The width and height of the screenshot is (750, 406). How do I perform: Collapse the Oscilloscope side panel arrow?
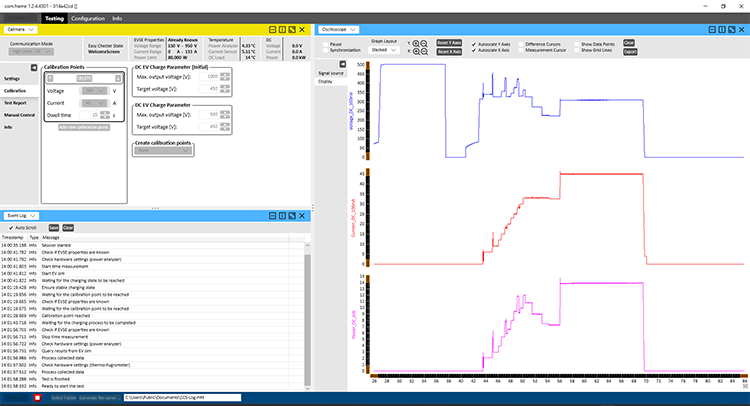click(342, 64)
